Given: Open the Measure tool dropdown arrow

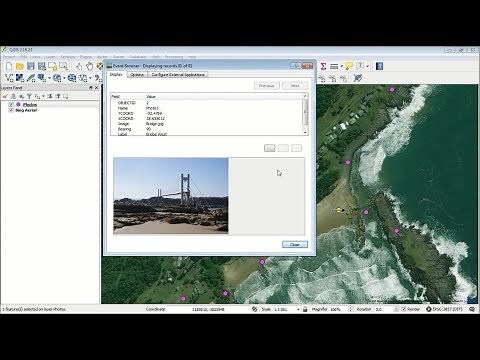Looking at the screenshot, I should (x=342, y=66).
